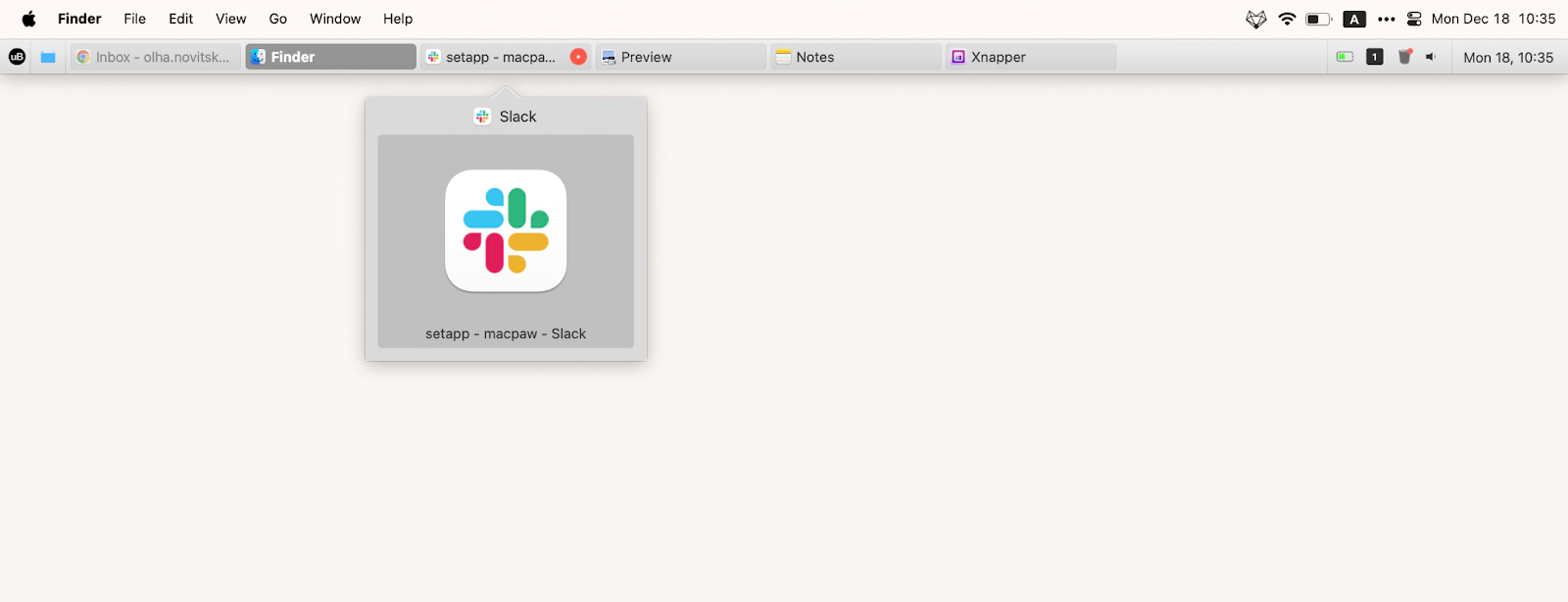Viewport: 1568px width, 602px height.
Task: Open the Finder application menu
Action: tap(79, 19)
